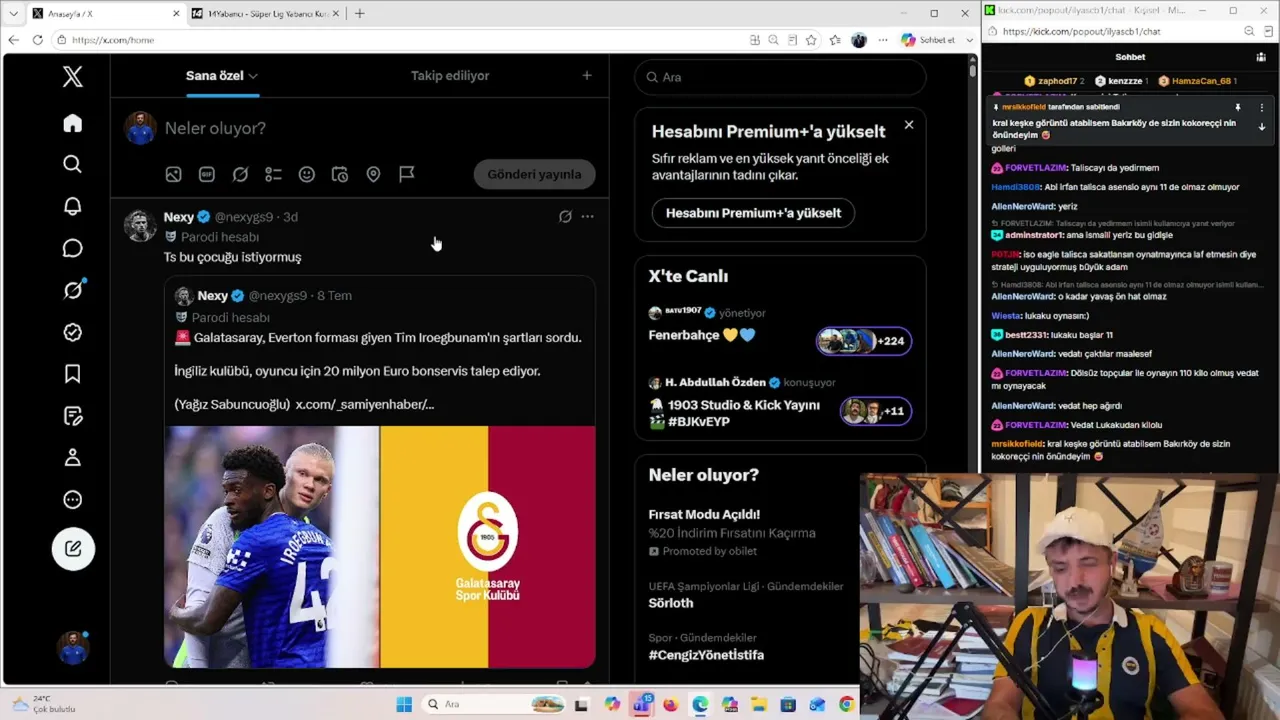The width and height of the screenshot is (1280, 720).
Task: Click the account avatar in X sidebar
Action: click(73, 647)
